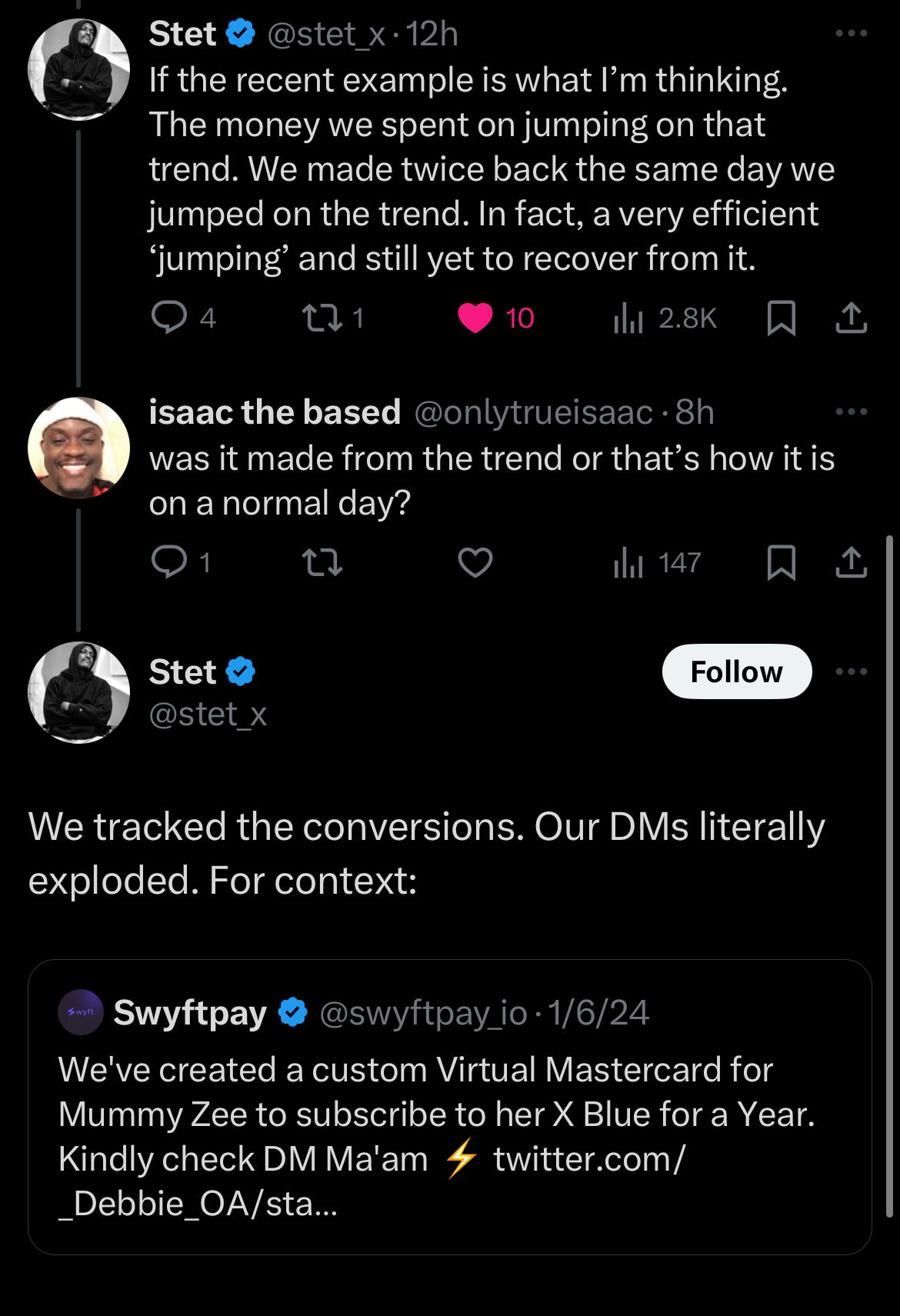The image size is (900, 1316).
Task: Share Stet's tweet about the trend
Action: 852,318
